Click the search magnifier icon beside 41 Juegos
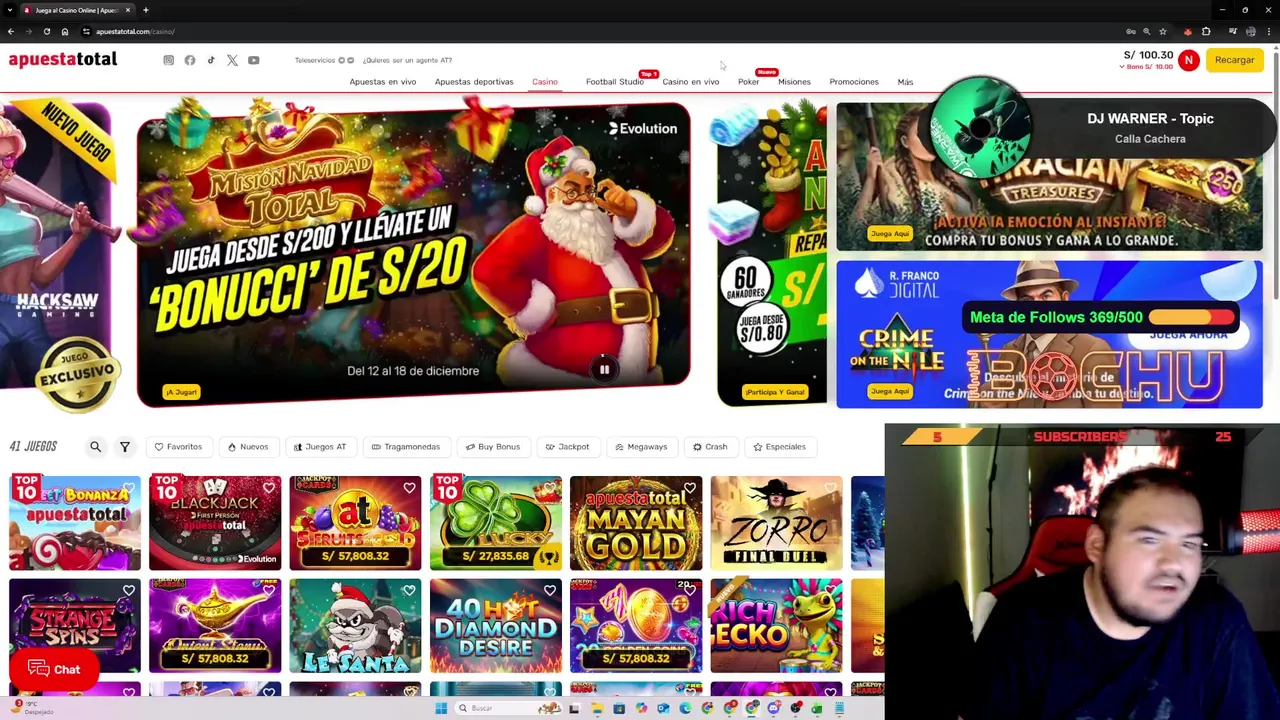 (96, 447)
